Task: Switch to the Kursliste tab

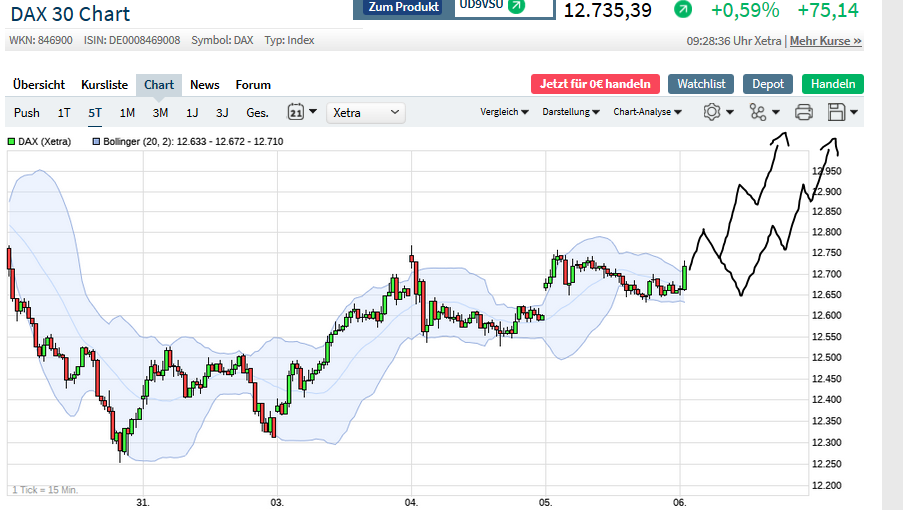Action: 104,85
